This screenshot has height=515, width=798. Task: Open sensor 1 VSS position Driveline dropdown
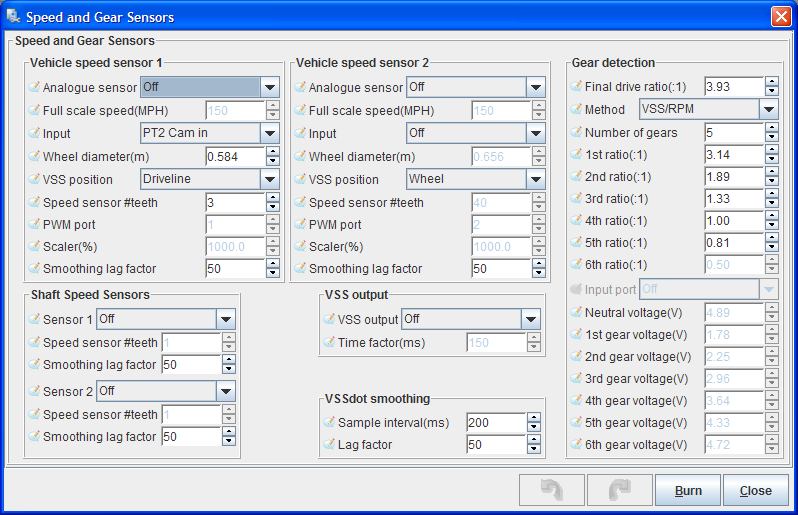[270, 179]
